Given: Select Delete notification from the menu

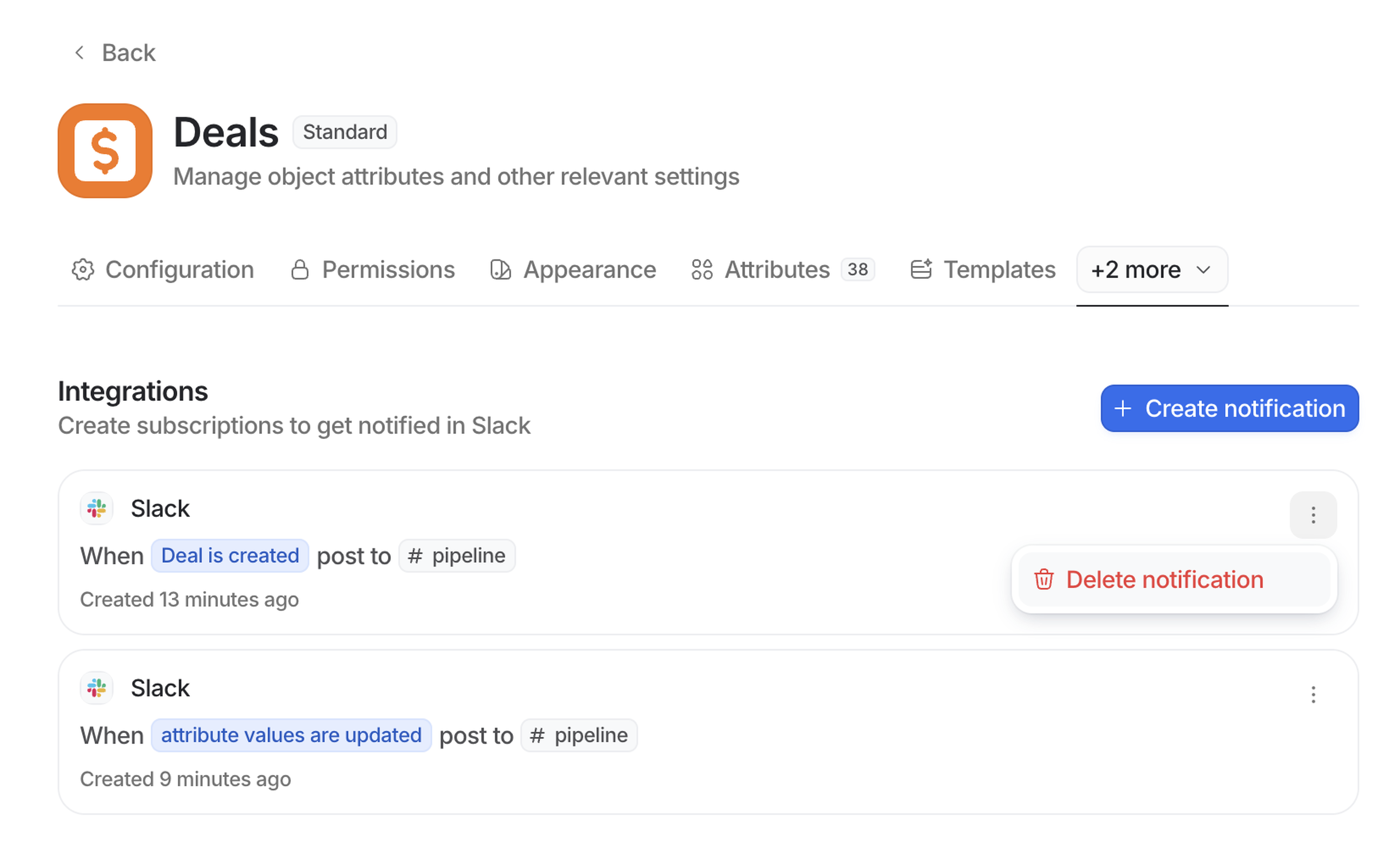Looking at the screenshot, I should (x=1165, y=580).
